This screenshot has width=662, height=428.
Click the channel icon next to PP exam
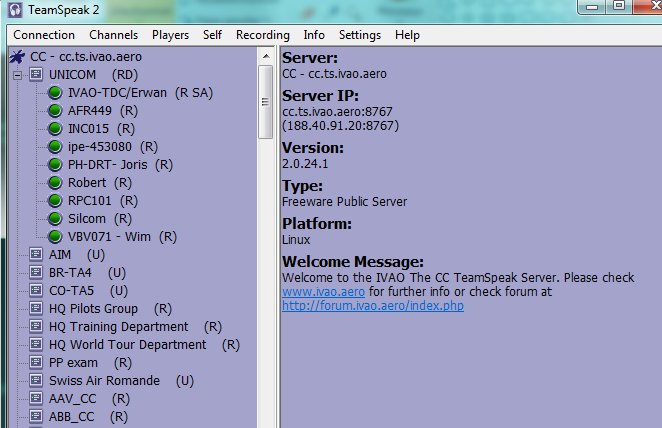[x=36, y=363]
